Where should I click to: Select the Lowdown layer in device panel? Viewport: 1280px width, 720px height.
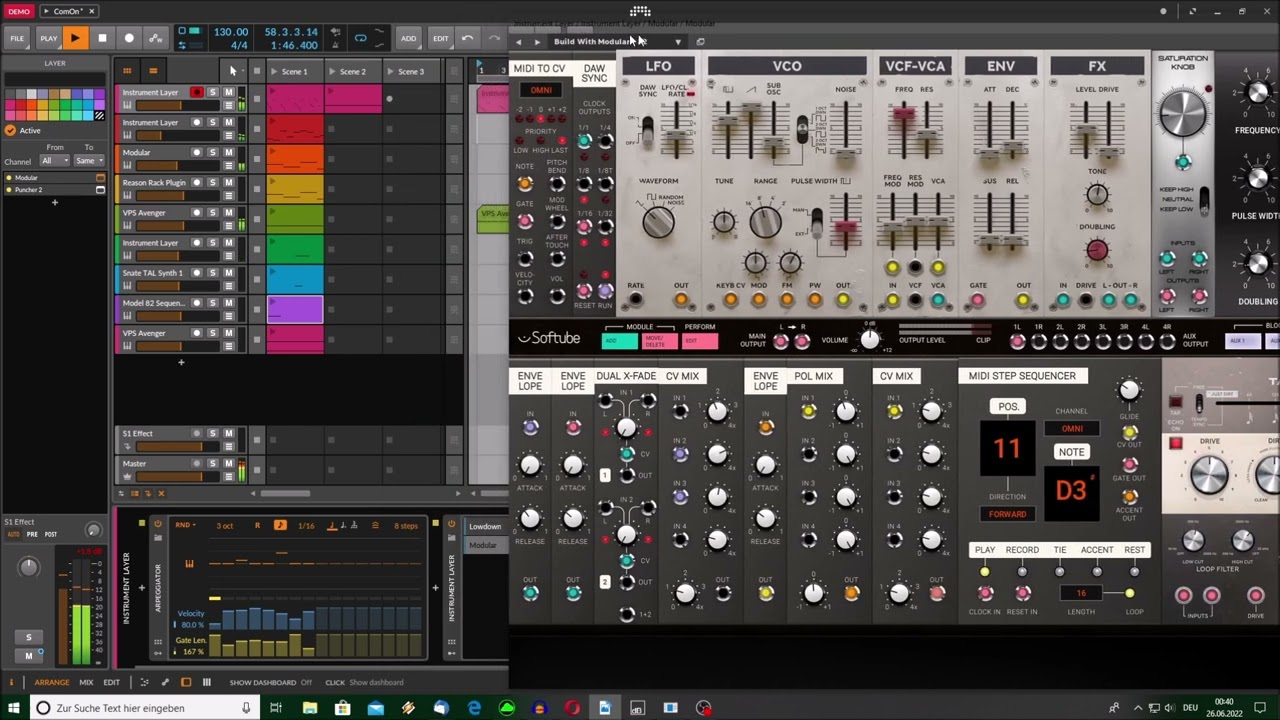point(486,527)
